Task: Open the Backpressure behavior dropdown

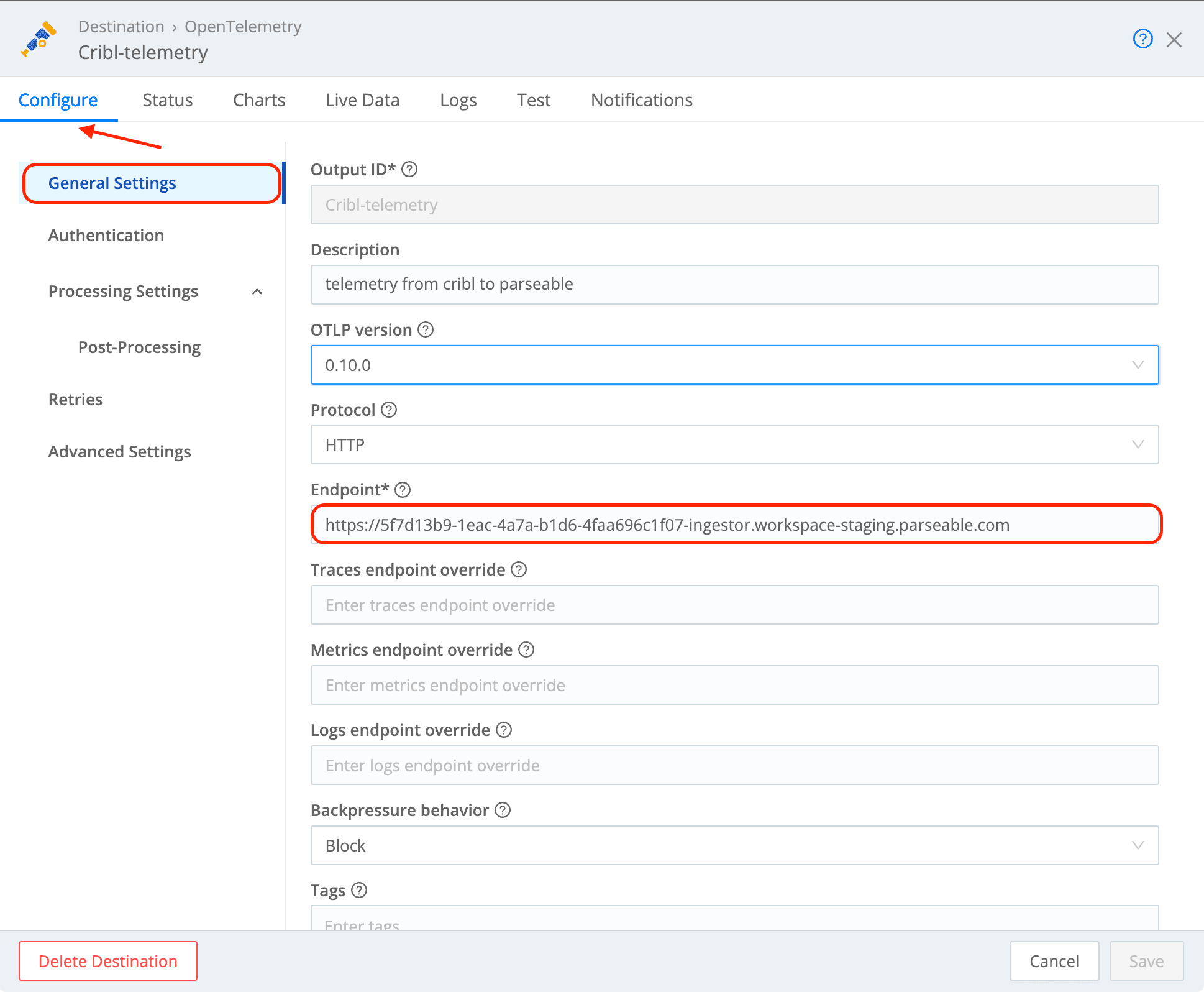Action: (x=1138, y=845)
